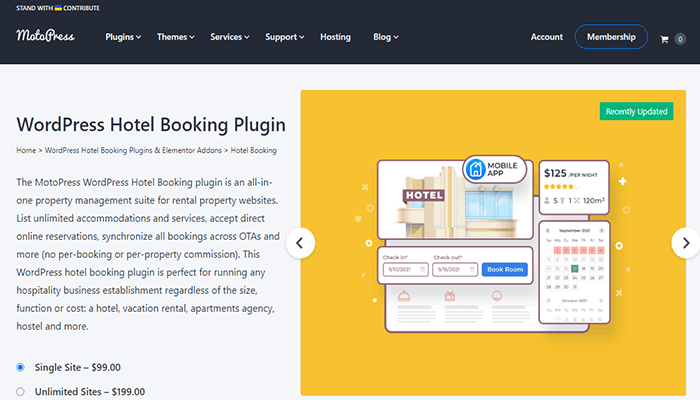Screen dimensions: 700x400
Task: Advance slider with right arrow
Action: (x=684, y=242)
